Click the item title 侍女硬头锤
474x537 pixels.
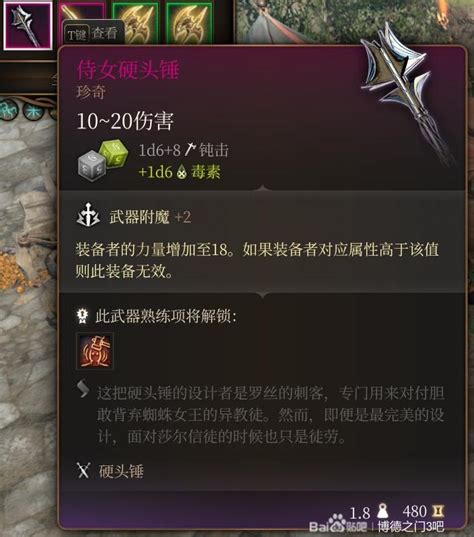click(128, 70)
